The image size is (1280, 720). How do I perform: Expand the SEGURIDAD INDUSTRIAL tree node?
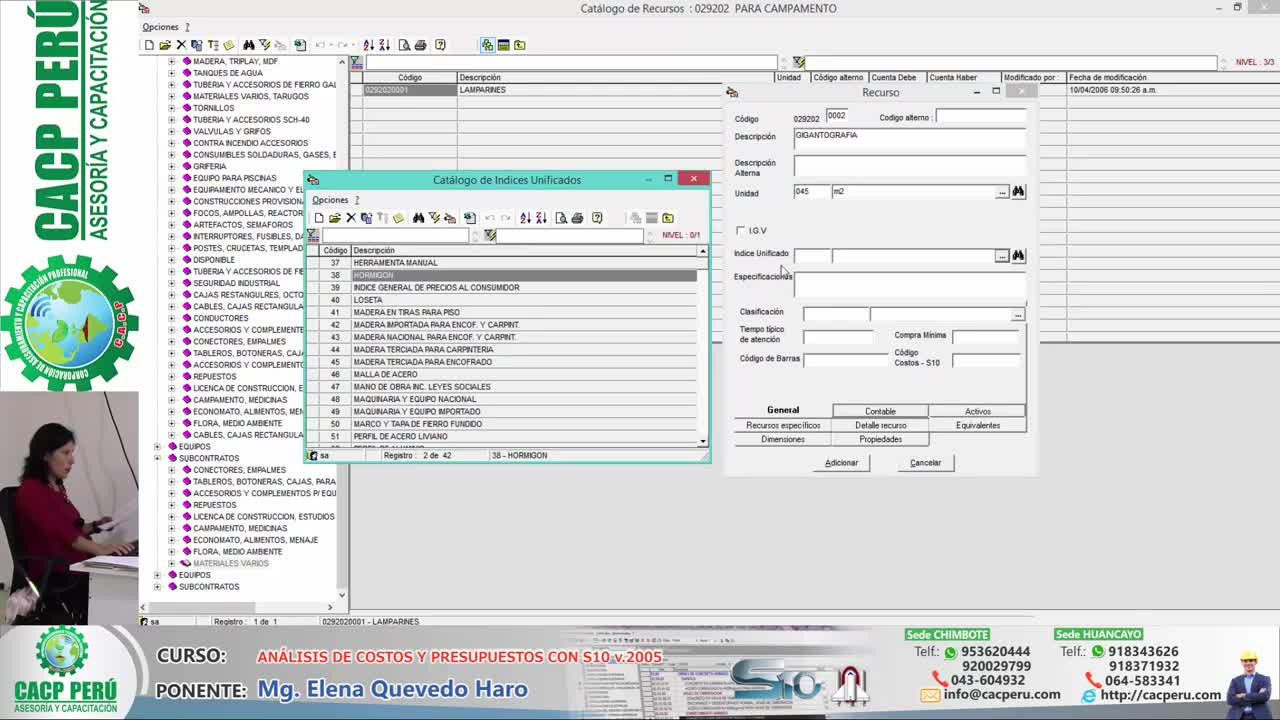tap(171, 283)
